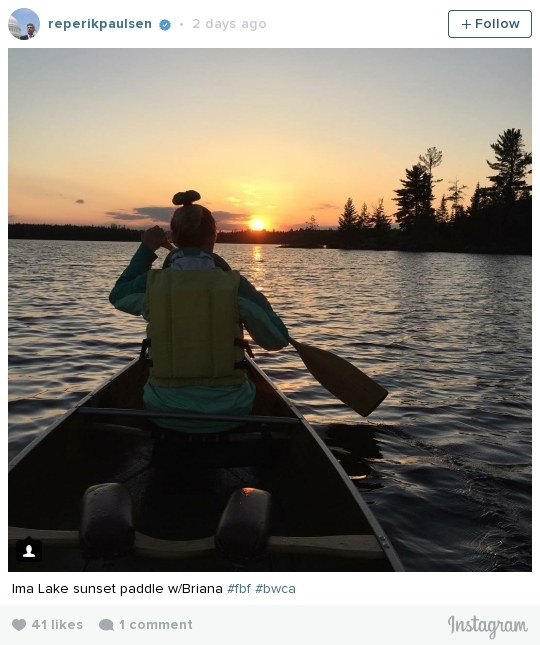Open the sunset canoe photo

[270, 310]
